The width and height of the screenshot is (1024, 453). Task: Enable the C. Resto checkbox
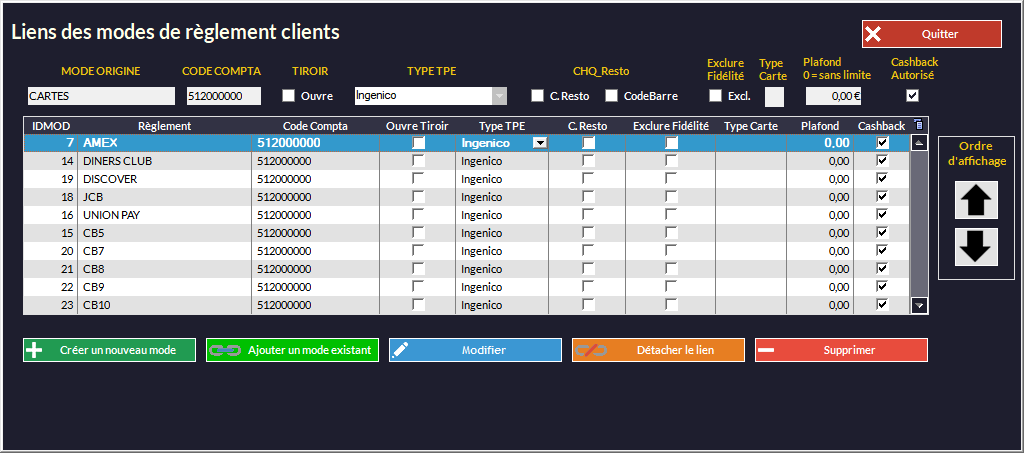click(x=537, y=96)
